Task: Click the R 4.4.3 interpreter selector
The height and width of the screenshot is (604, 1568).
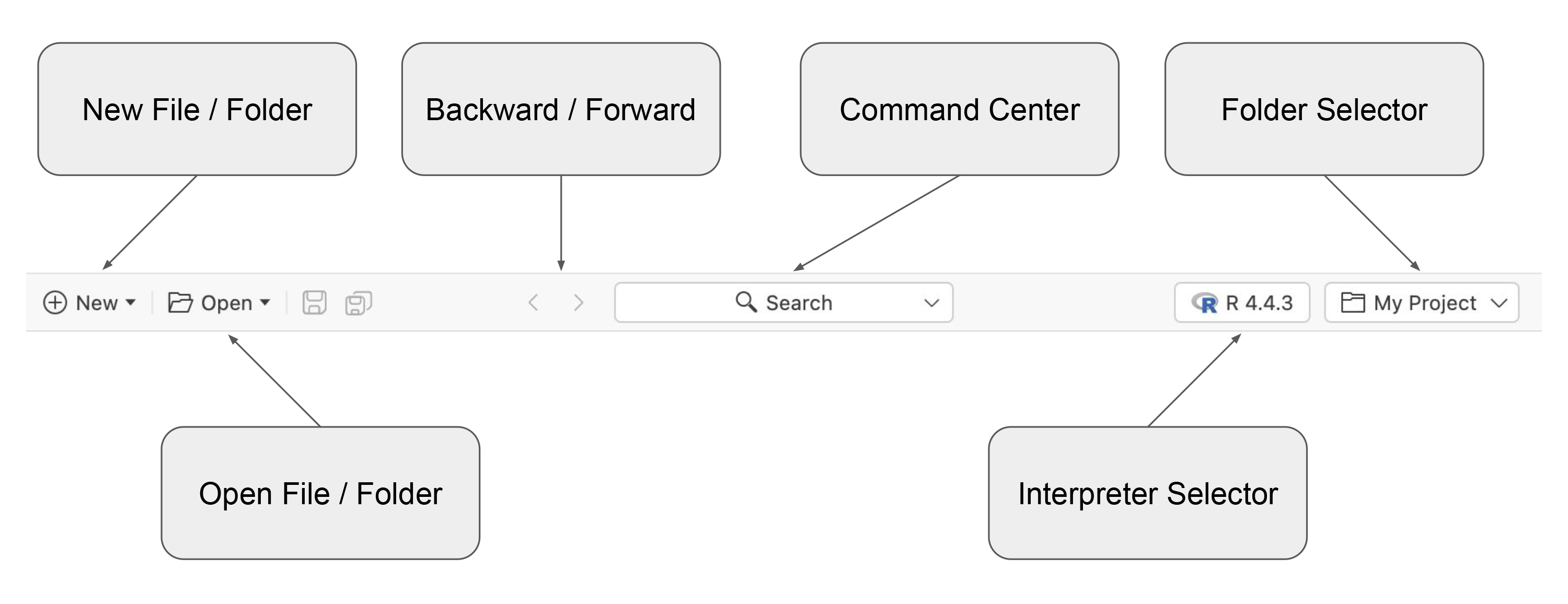Action: pos(1242,303)
